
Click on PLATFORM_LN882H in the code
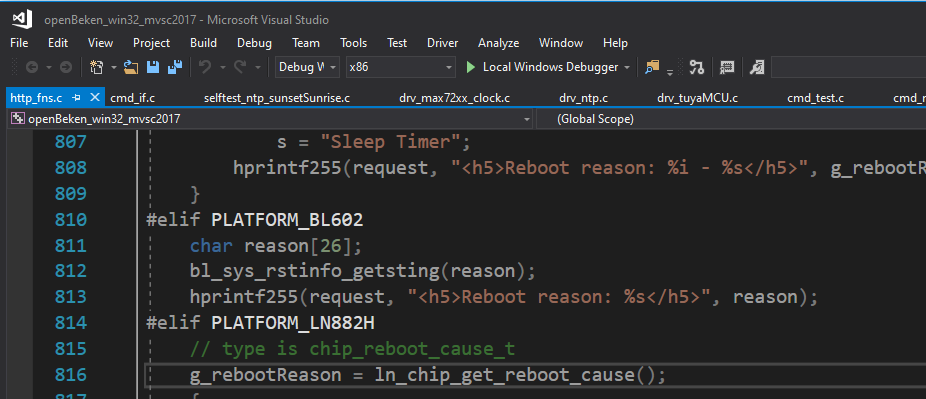point(292,323)
